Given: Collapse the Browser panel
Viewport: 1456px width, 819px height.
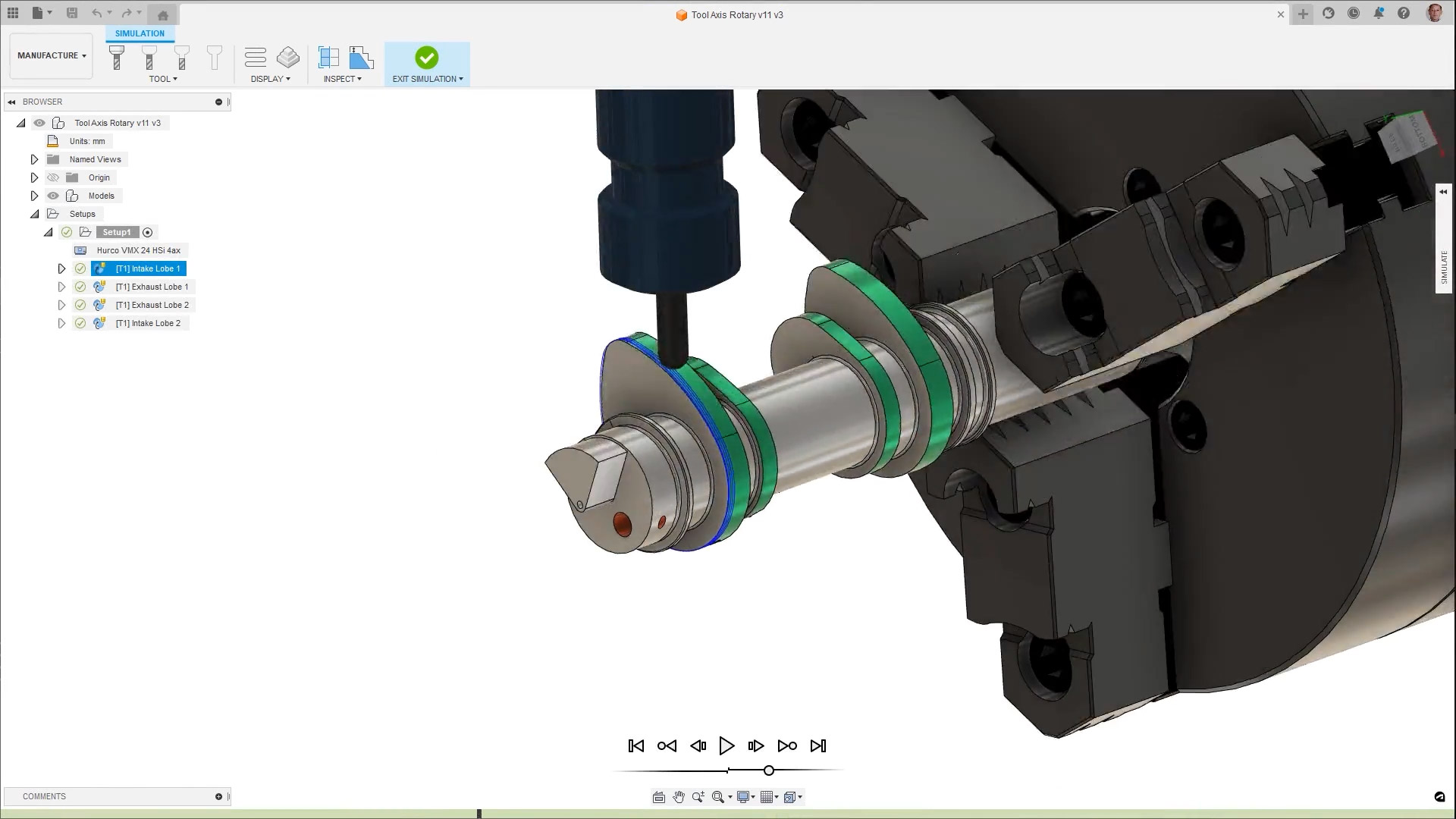Looking at the screenshot, I should [x=11, y=102].
